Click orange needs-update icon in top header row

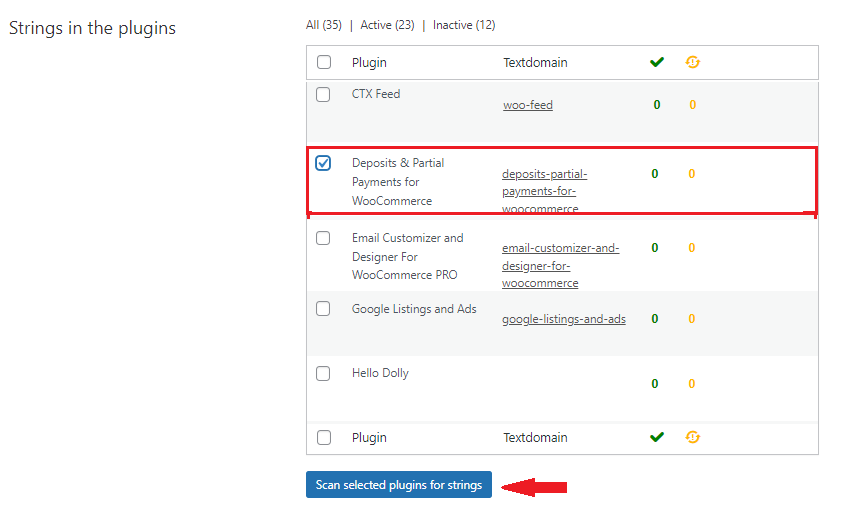click(x=693, y=62)
